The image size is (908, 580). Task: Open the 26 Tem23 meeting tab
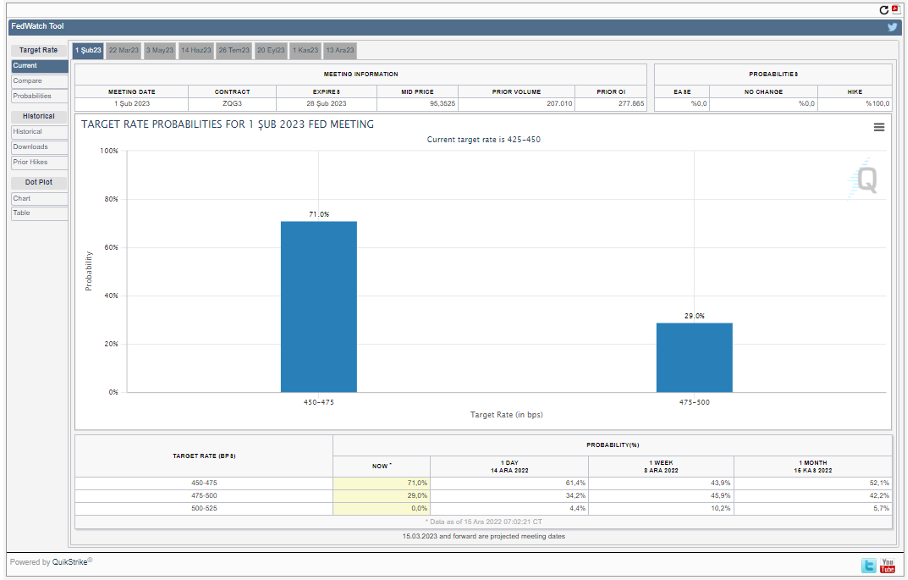tap(234, 50)
